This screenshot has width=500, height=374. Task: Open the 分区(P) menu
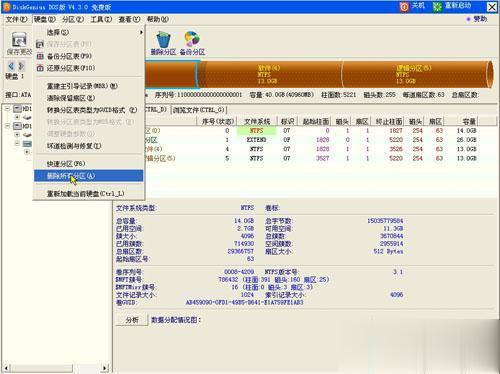click(x=73, y=19)
